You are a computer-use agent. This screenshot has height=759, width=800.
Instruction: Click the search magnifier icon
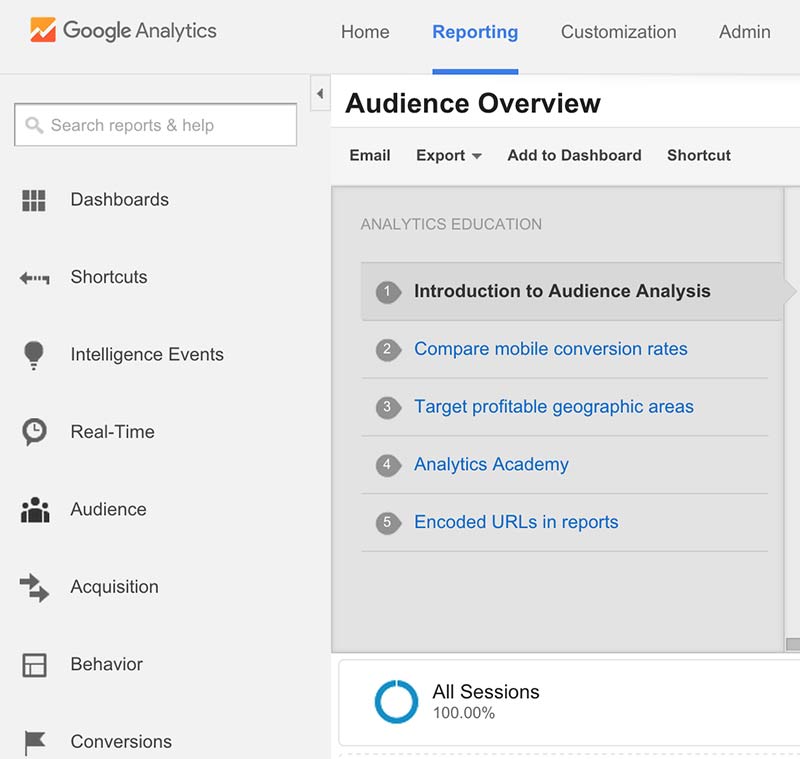point(34,125)
